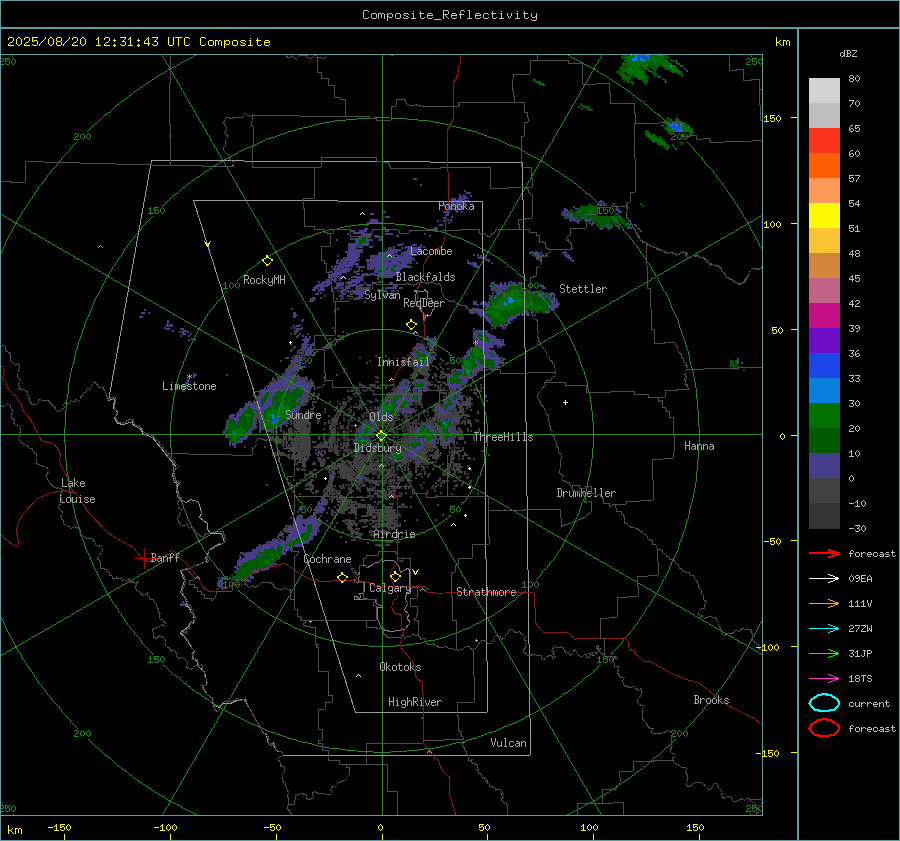Viewport: 900px width, 841px height.
Task: Click the Okotoks label
Action: coord(400,667)
